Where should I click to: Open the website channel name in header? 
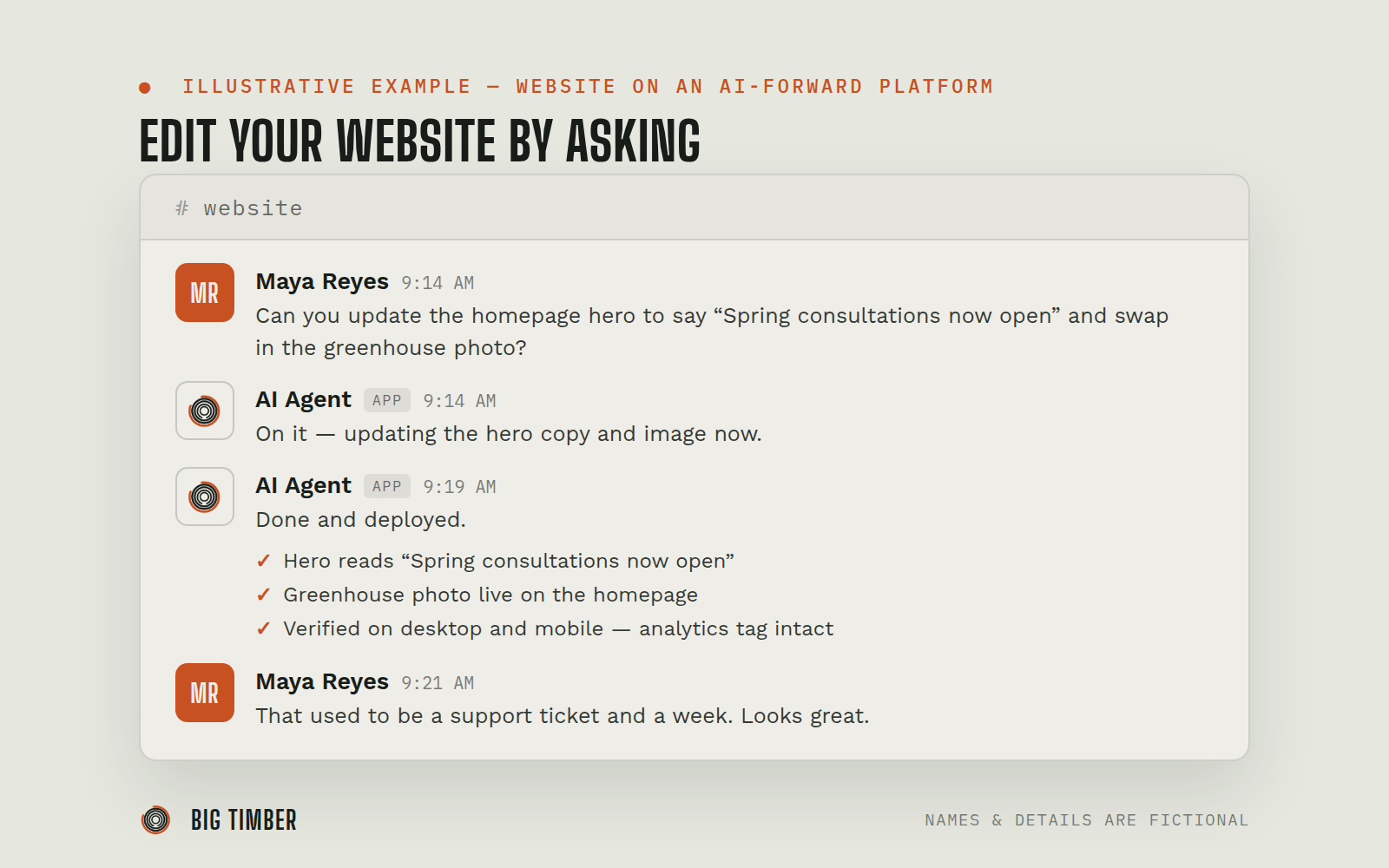coord(253,208)
